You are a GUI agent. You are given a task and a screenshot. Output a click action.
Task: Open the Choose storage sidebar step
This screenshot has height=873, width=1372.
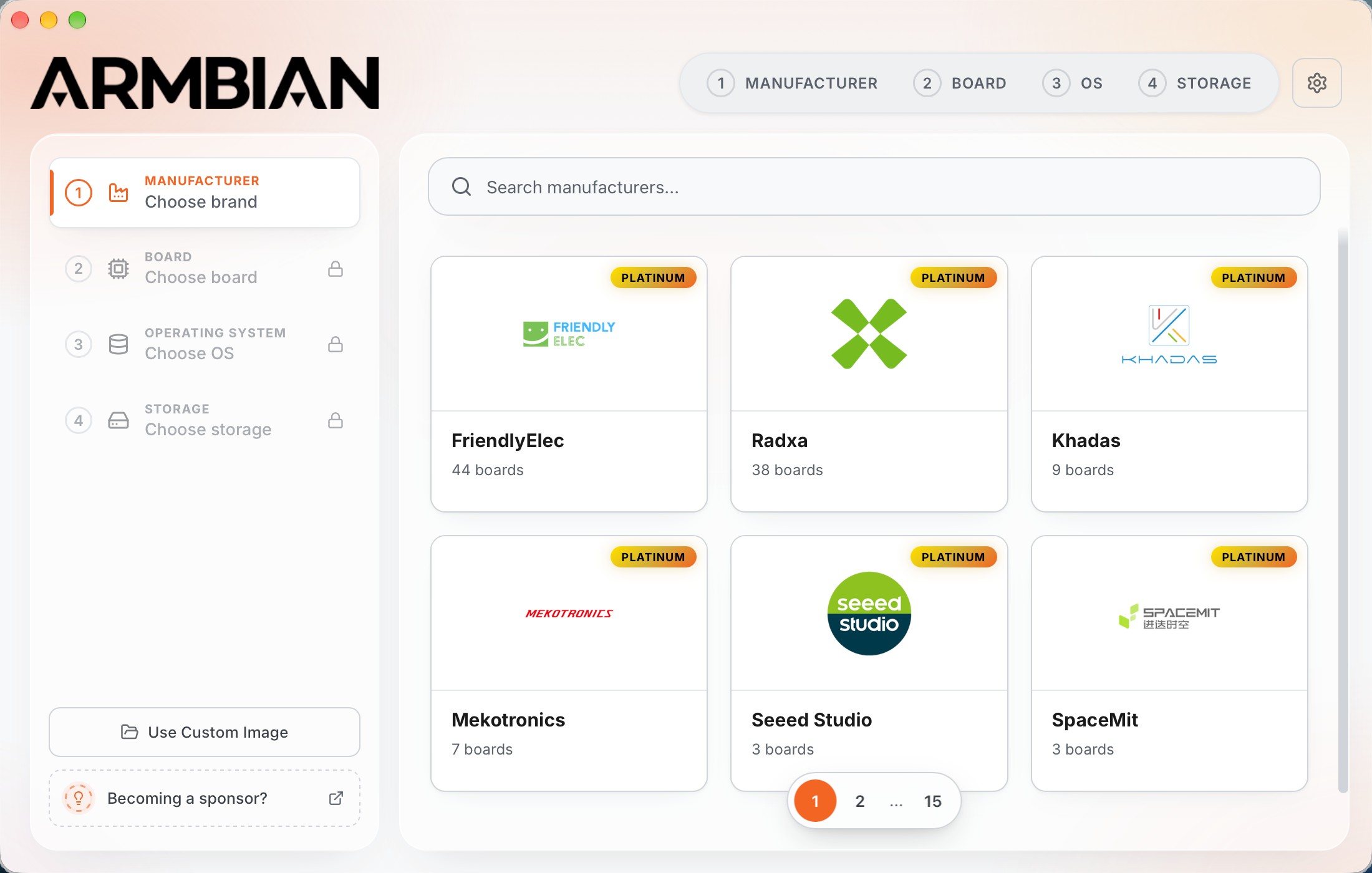[x=205, y=420]
